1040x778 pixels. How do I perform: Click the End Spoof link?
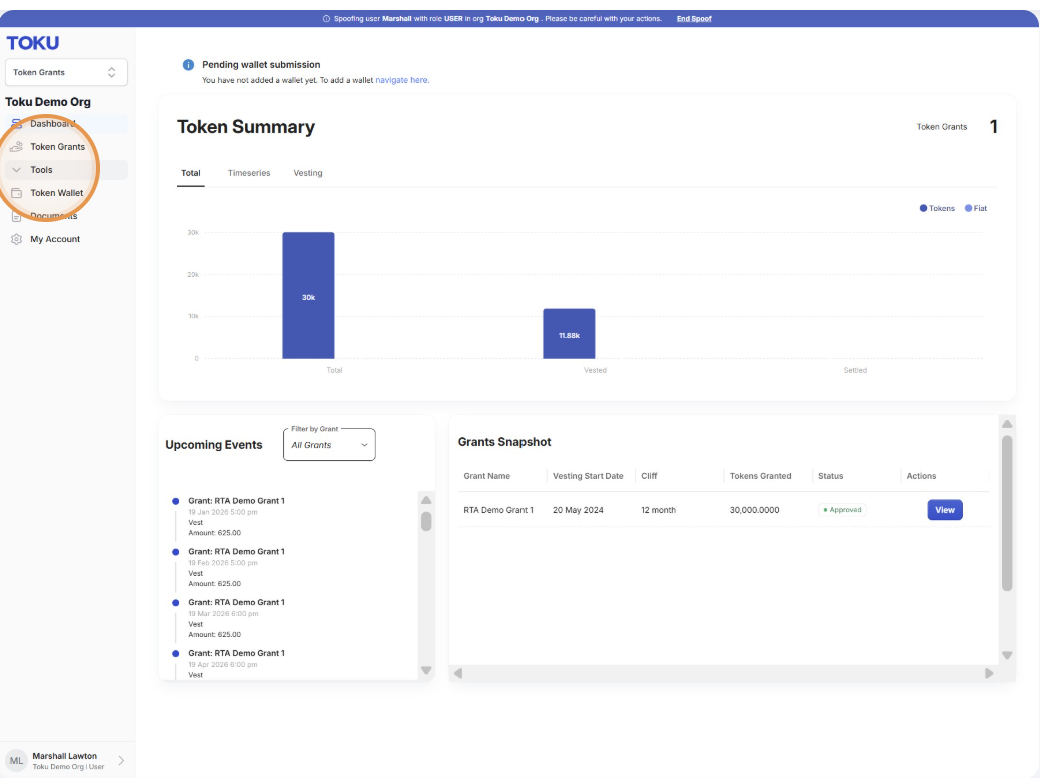click(694, 19)
